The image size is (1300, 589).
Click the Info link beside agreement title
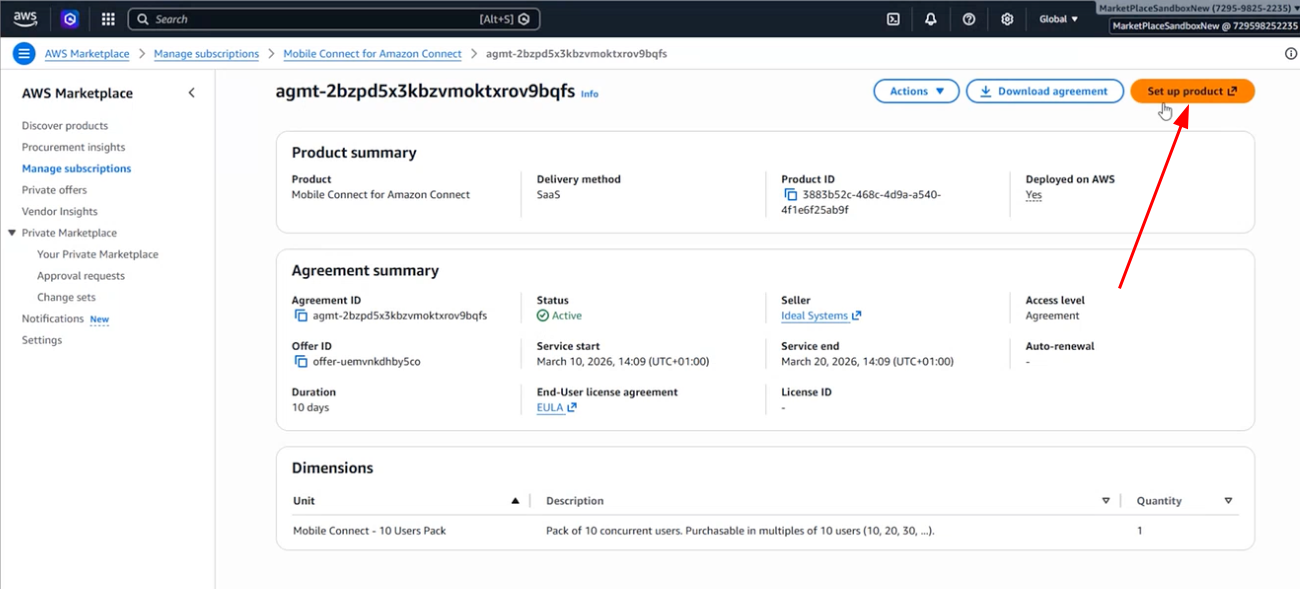(x=590, y=94)
